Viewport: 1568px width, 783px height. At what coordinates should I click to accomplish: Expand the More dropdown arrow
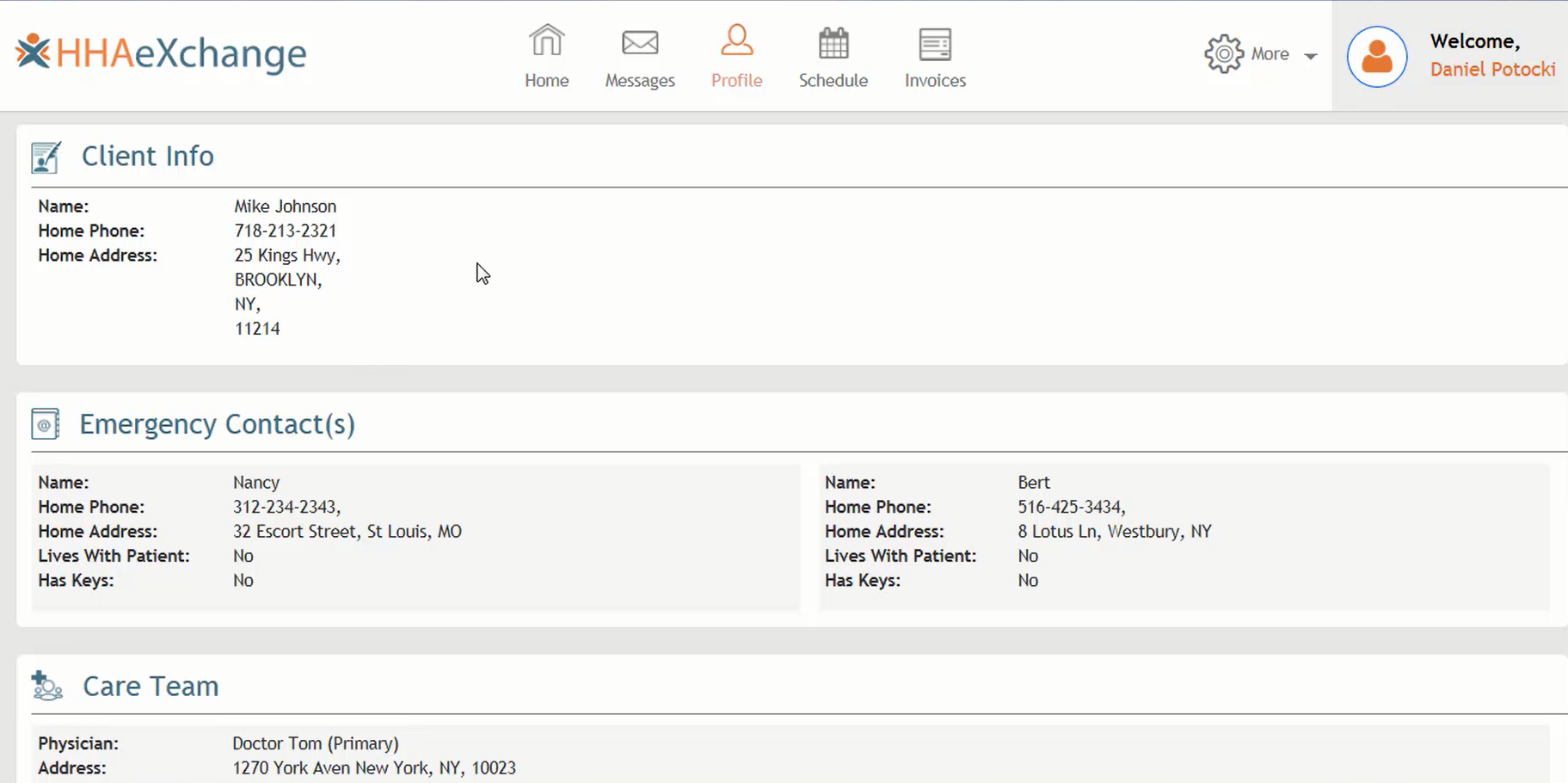pyautogui.click(x=1310, y=56)
